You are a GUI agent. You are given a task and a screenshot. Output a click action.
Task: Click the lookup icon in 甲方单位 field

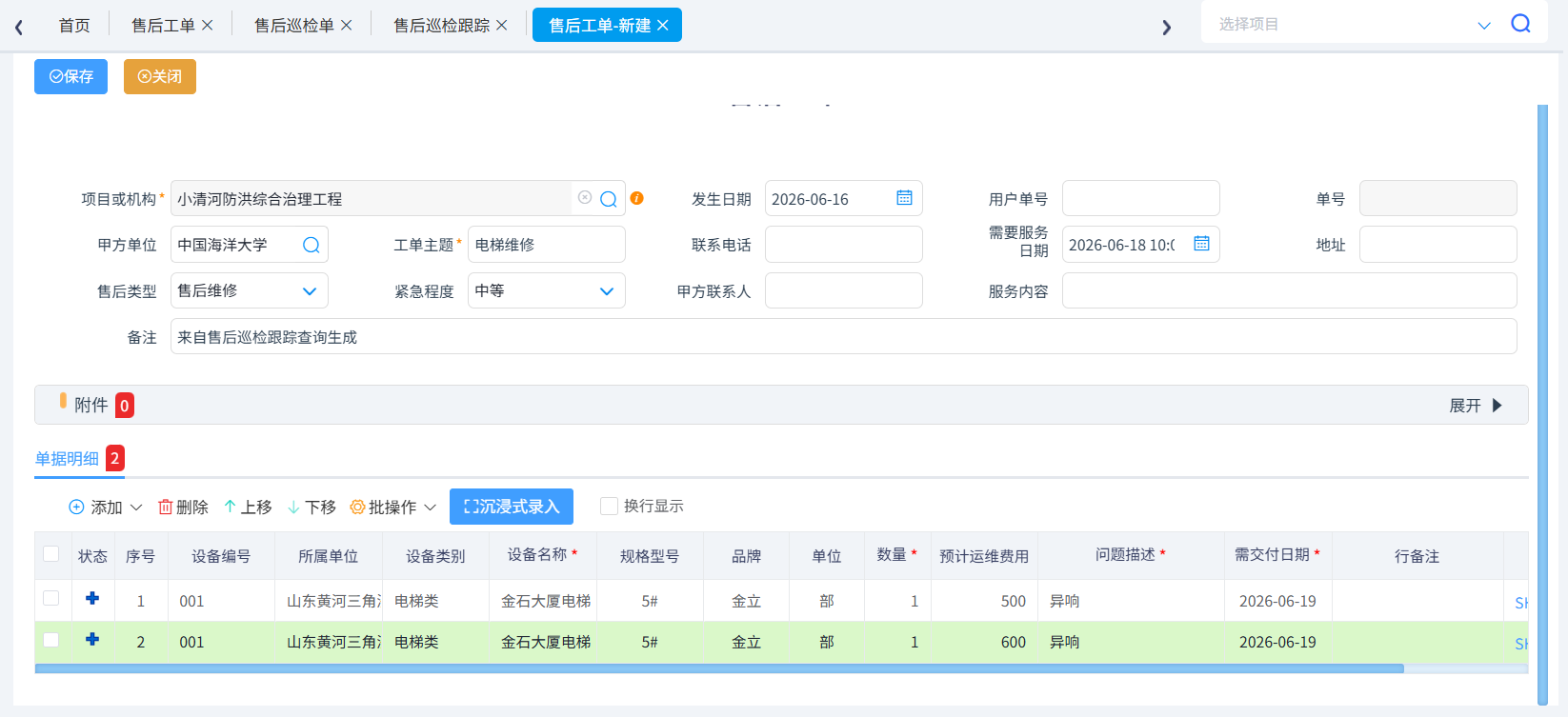pos(312,245)
